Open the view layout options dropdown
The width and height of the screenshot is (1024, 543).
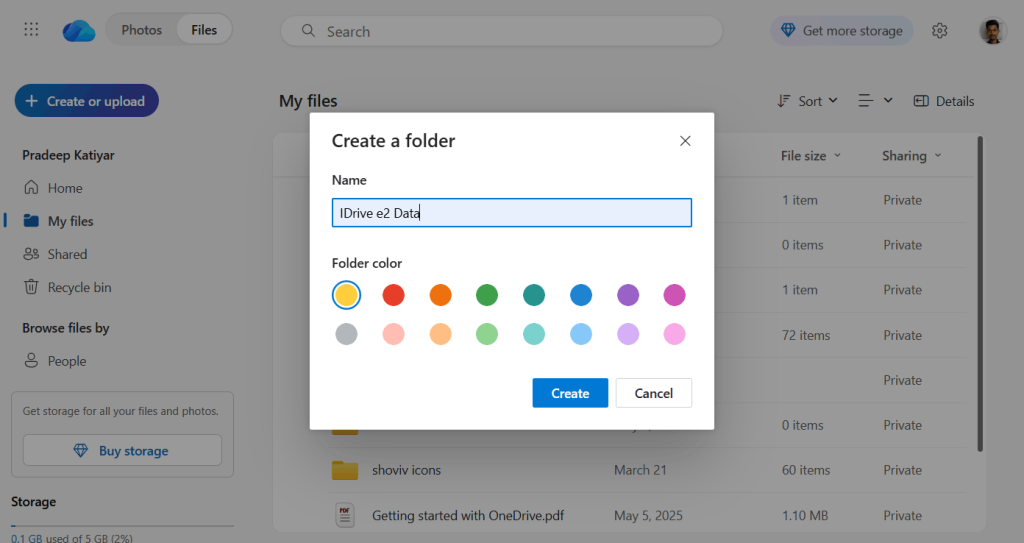click(x=875, y=101)
